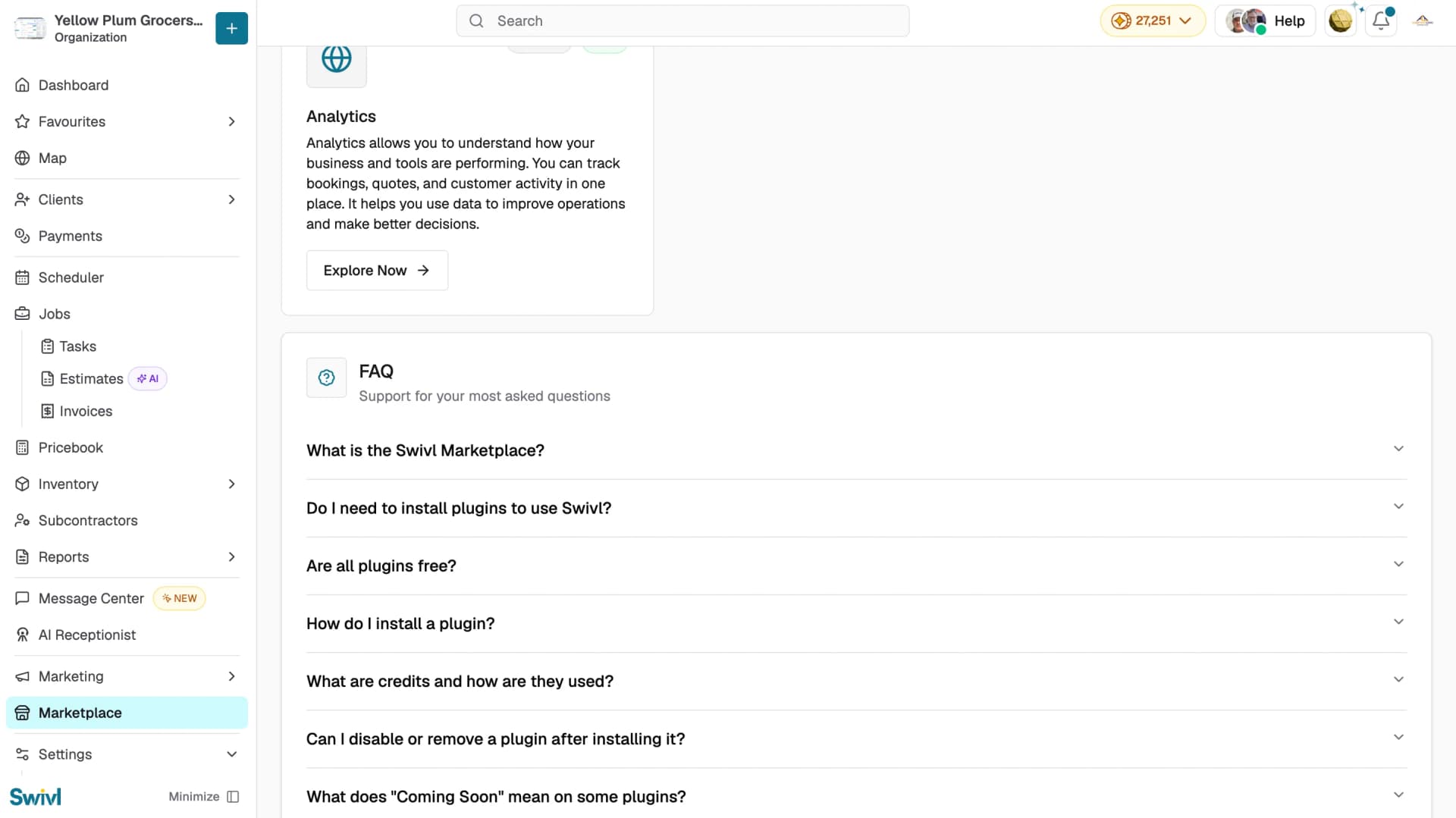Click the Inventory box icon
Viewport: 1456px width, 818px height.
[23, 484]
